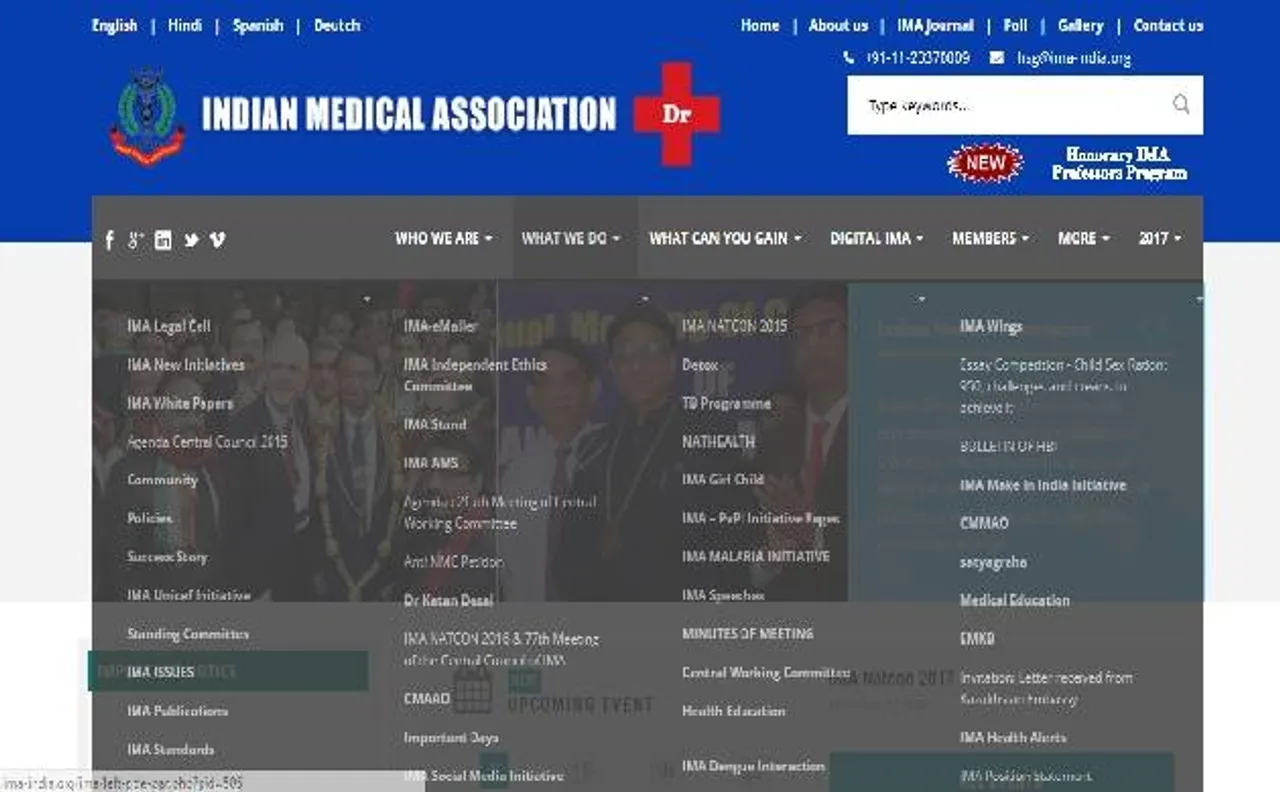Open Honorary IMA Professors Program link
Viewport: 1280px width, 792px height.
1119,163
